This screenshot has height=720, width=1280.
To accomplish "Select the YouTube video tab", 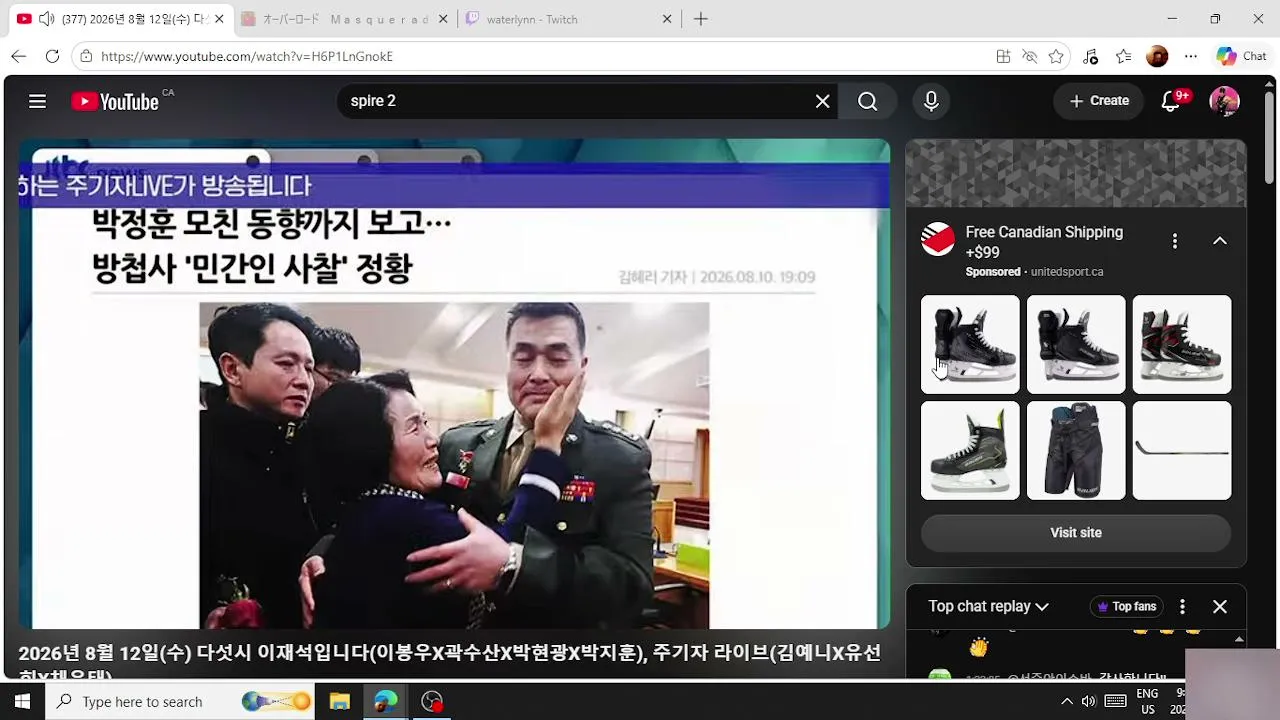I will [121, 19].
